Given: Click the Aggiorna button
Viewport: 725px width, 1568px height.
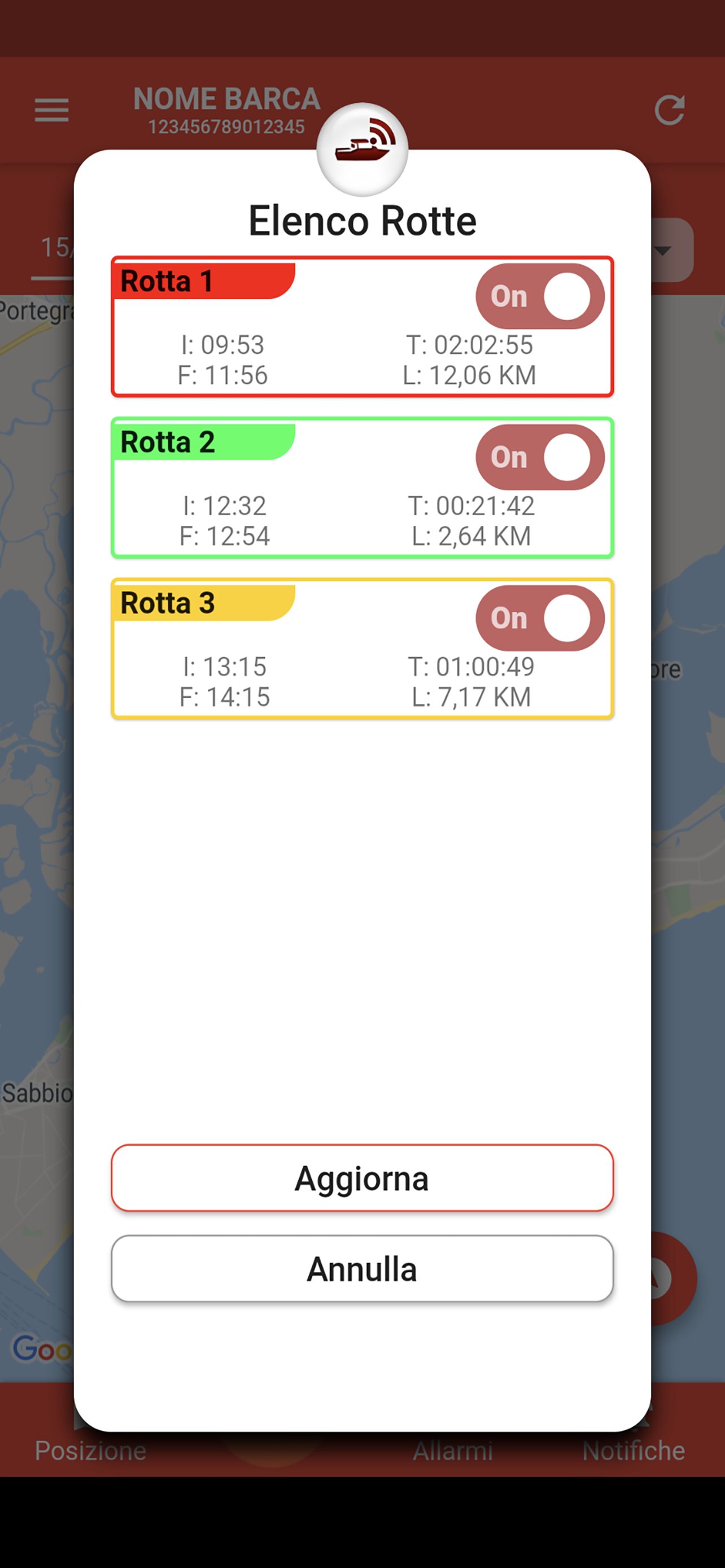Looking at the screenshot, I should pyautogui.click(x=362, y=1178).
